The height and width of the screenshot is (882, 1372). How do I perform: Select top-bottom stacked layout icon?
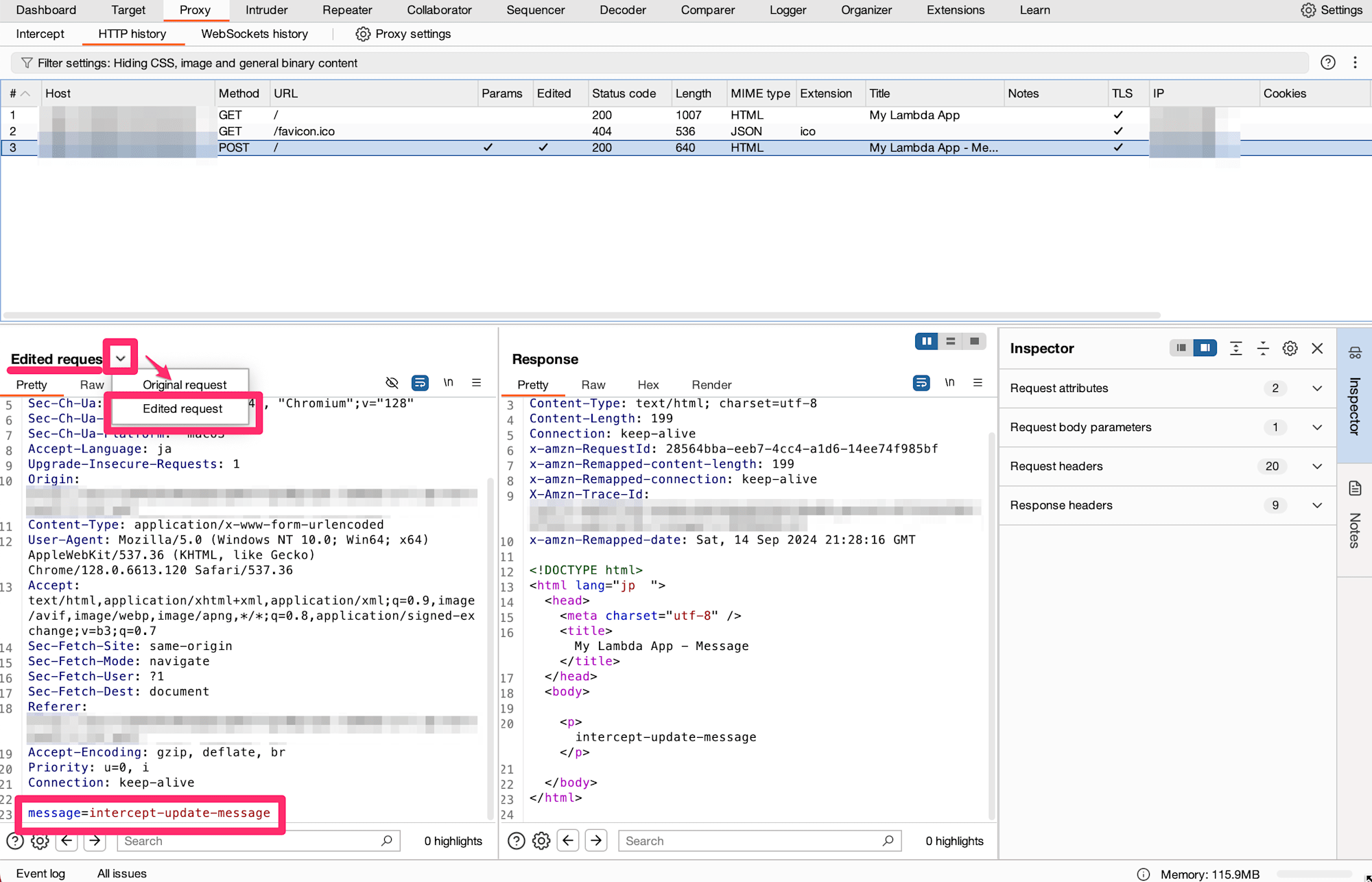(951, 341)
